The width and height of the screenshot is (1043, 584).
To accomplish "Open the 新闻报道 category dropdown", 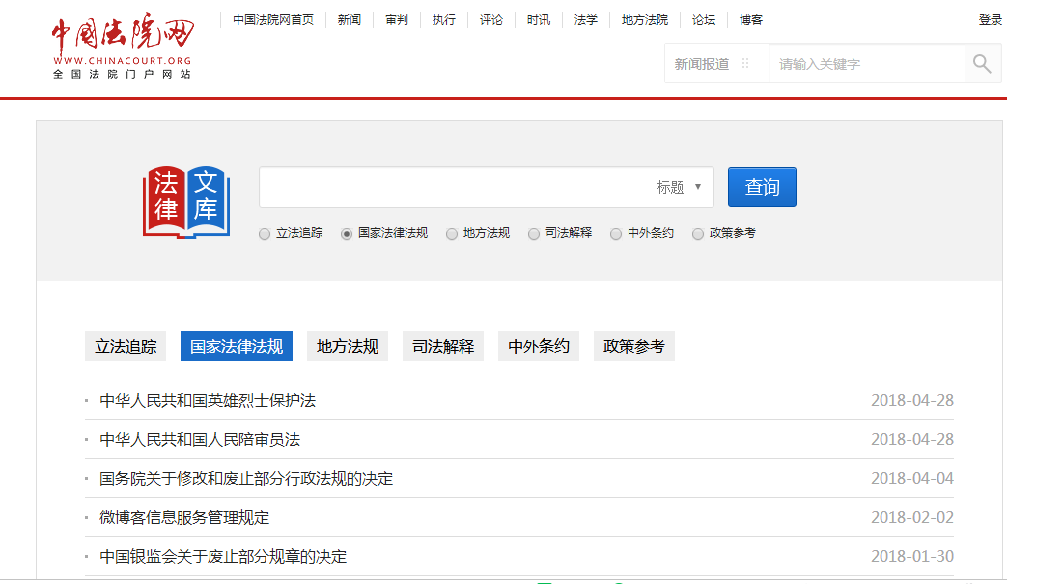I will [700, 63].
